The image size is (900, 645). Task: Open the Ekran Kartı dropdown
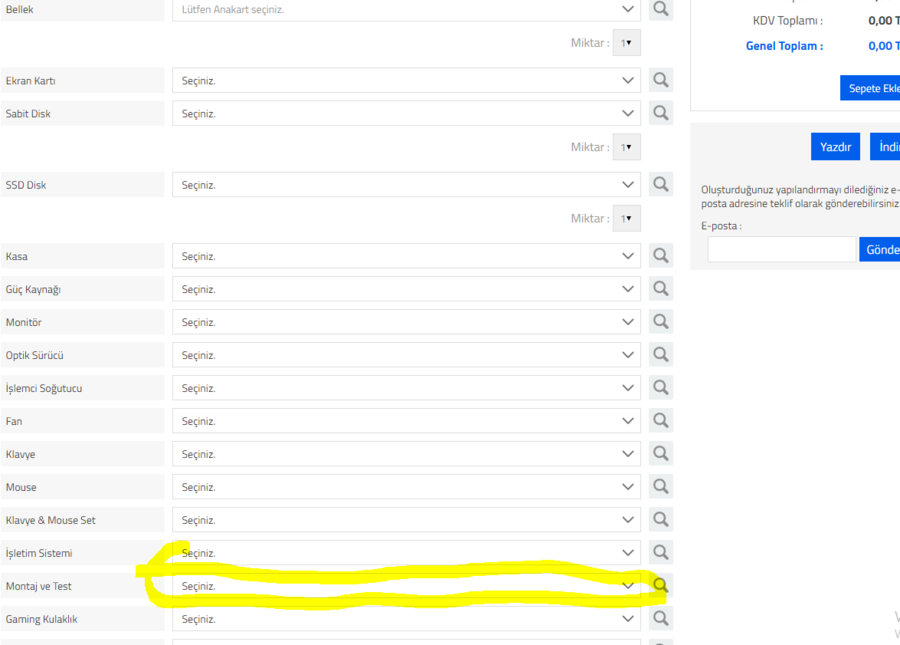406,81
